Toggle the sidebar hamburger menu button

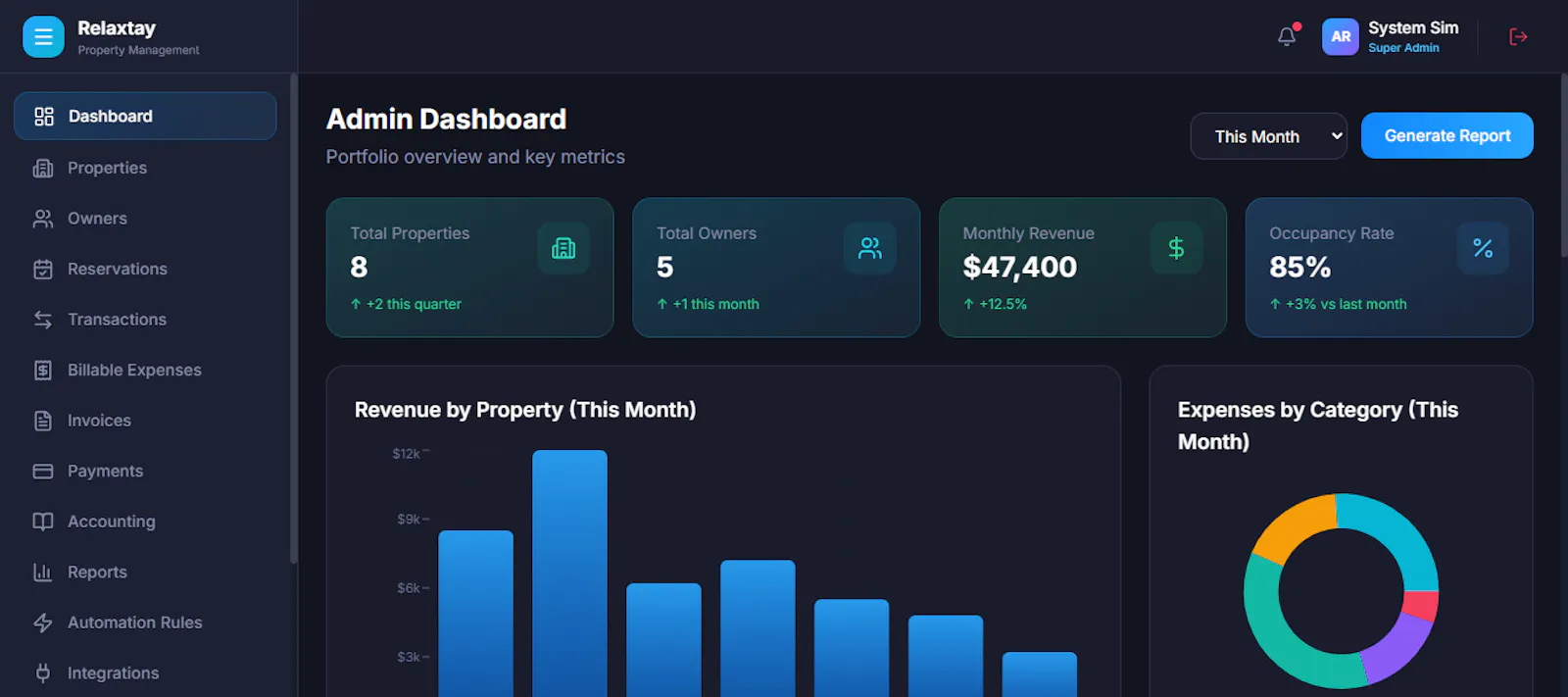click(x=43, y=37)
